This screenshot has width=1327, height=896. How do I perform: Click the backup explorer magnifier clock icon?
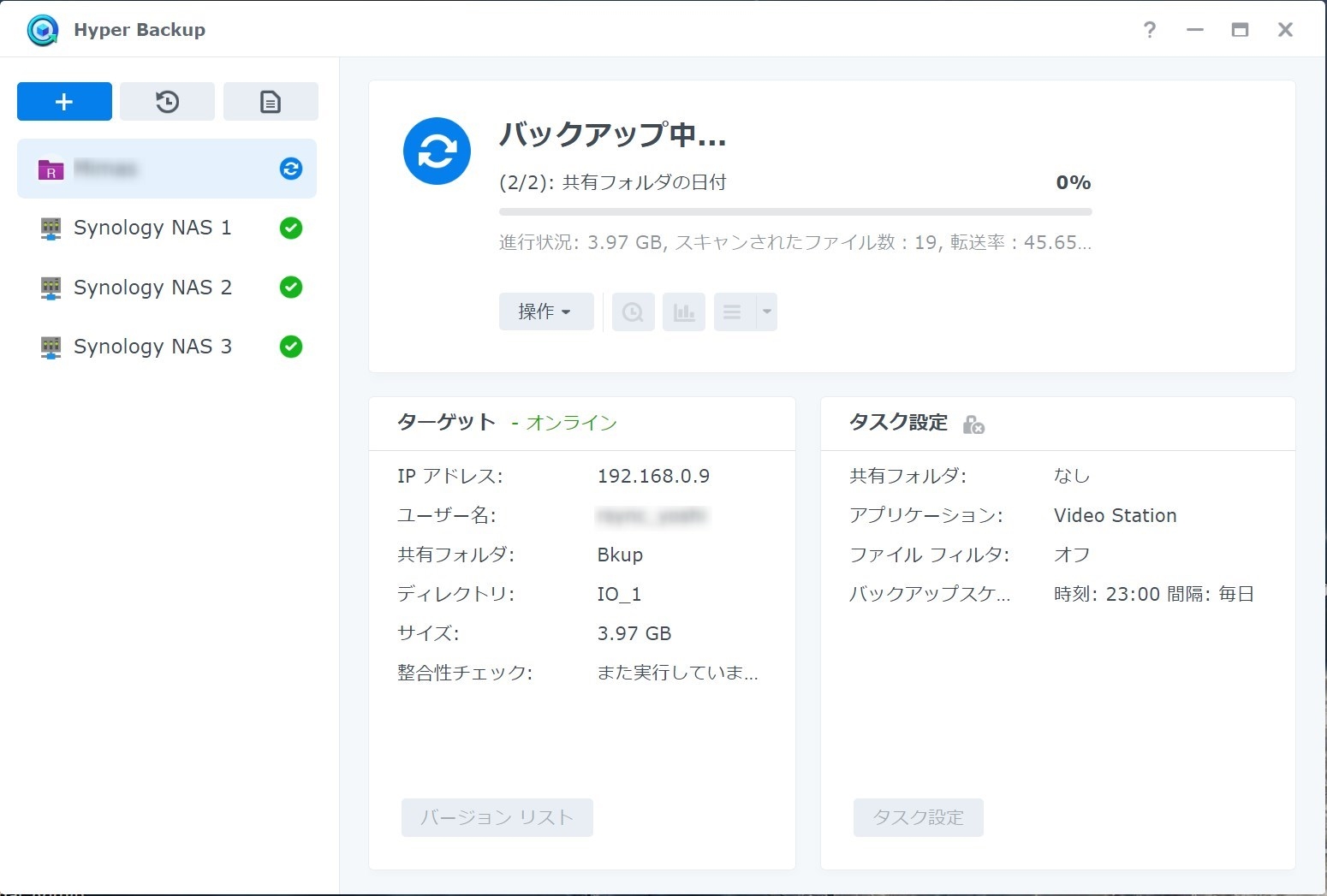tap(633, 312)
